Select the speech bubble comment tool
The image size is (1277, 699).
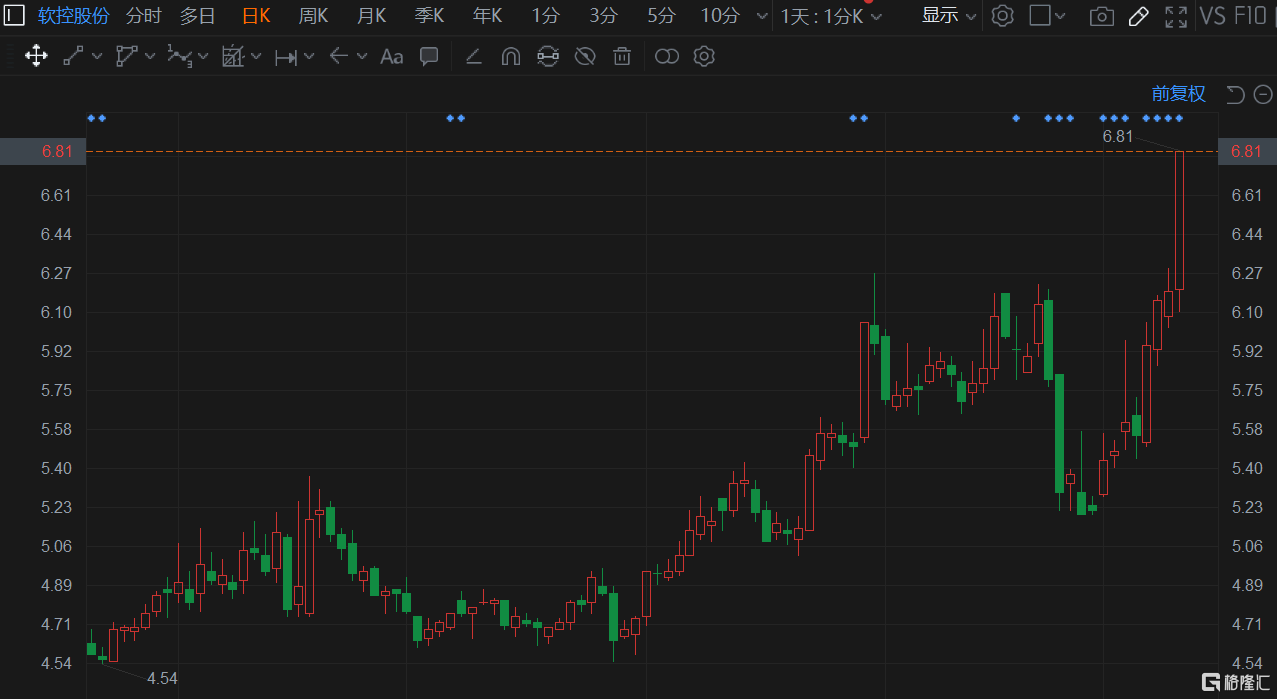point(429,57)
